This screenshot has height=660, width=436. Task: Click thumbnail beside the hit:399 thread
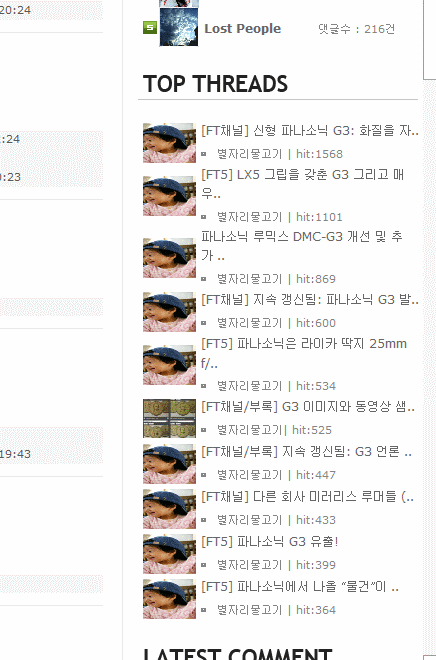click(x=169, y=554)
